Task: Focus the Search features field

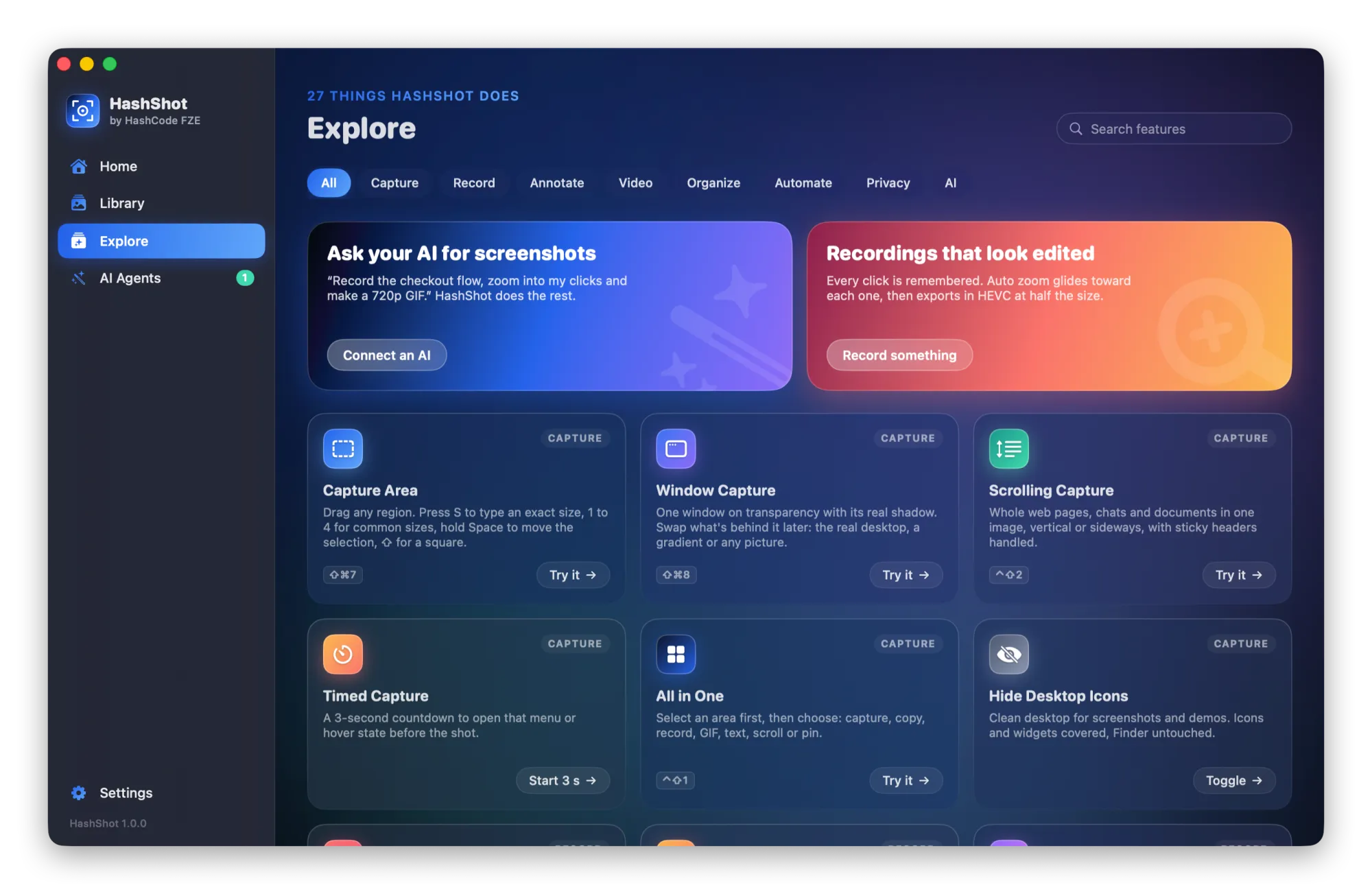Action: [x=1174, y=129]
